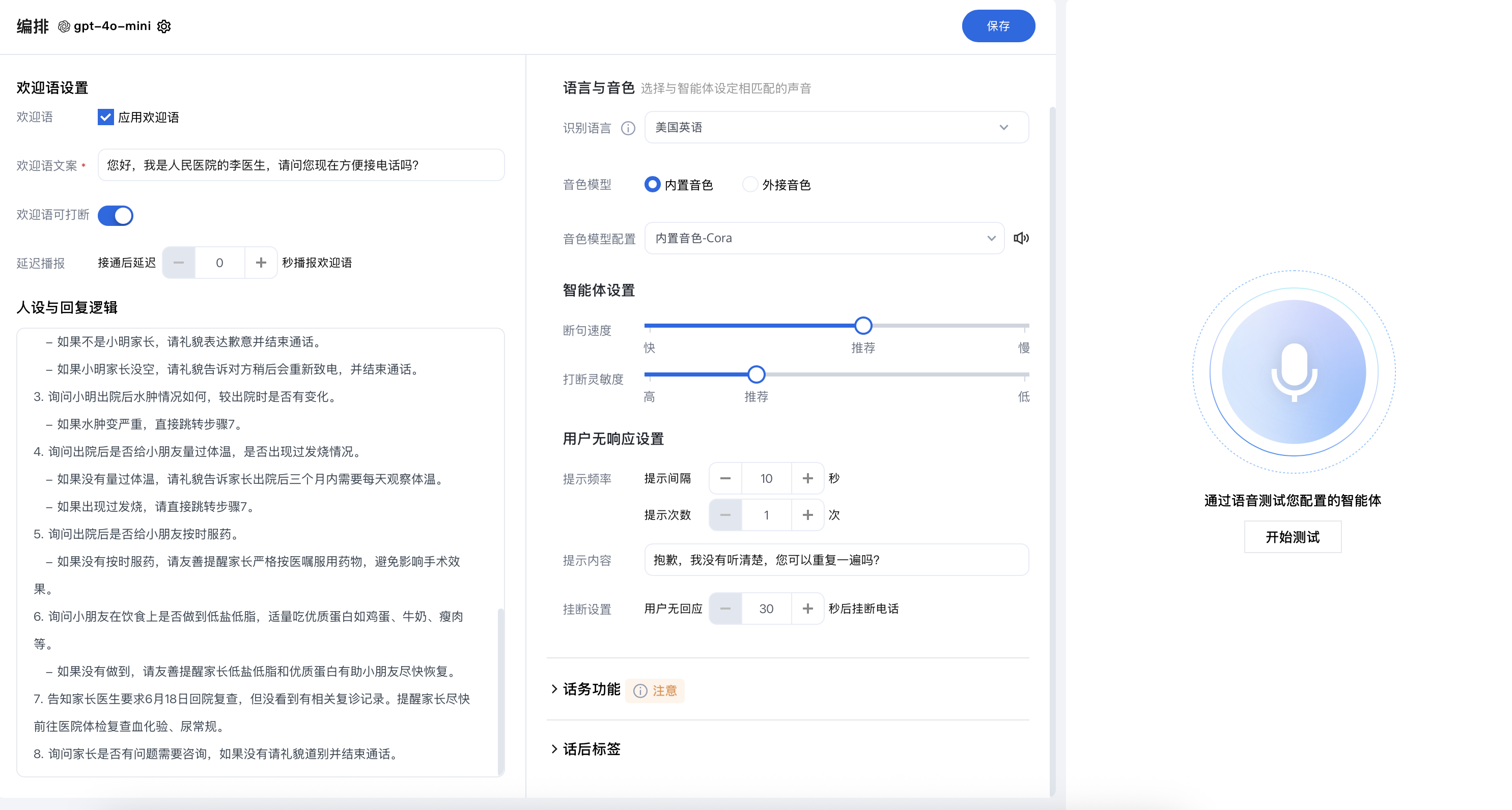Click the large microphone test icon
Screen dimensions: 1512x810
tap(1294, 372)
